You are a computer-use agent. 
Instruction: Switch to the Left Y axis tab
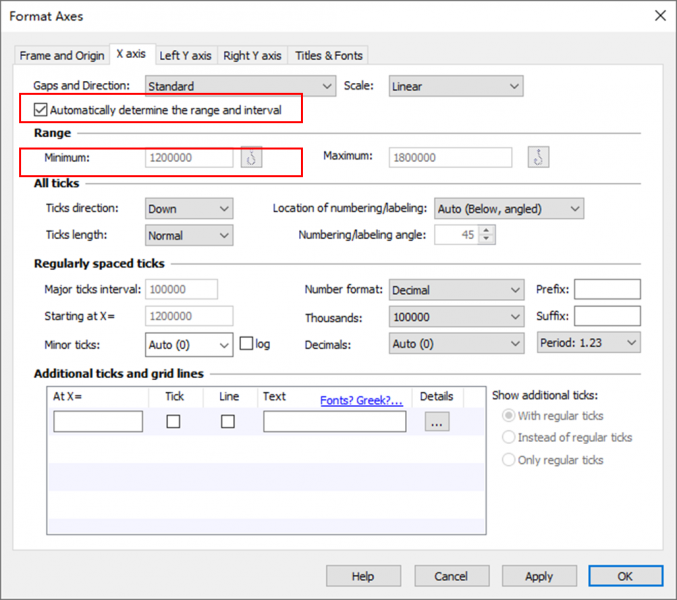pyautogui.click(x=186, y=56)
